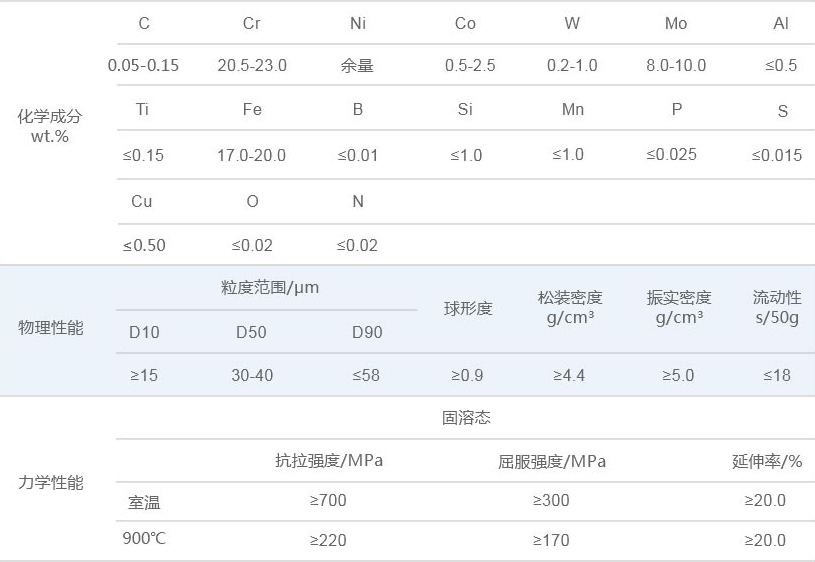
Task: Select the Fe content value 17.0-20.0
Action: pyautogui.click(x=252, y=155)
